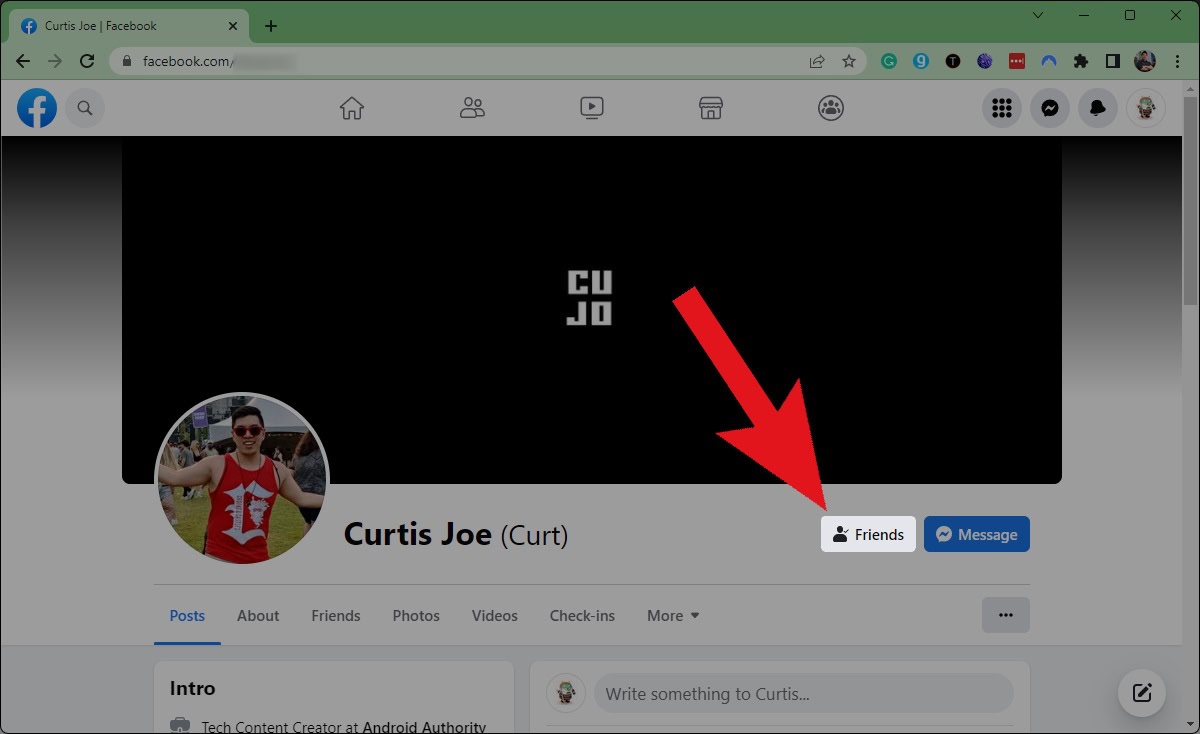Open Chrome's three-dot menu
Viewport: 1200px width, 734px height.
point(1177,61)
